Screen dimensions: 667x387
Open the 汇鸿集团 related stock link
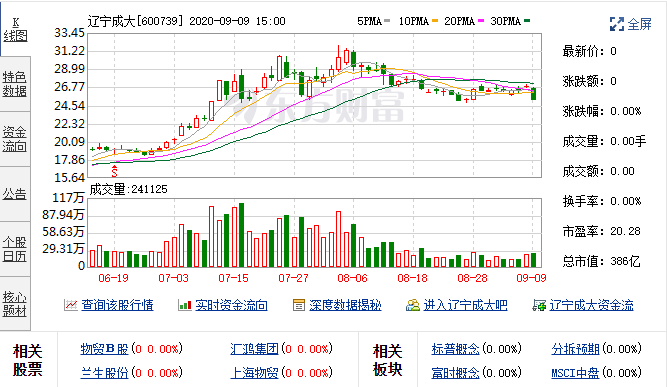tap(254, 349)
